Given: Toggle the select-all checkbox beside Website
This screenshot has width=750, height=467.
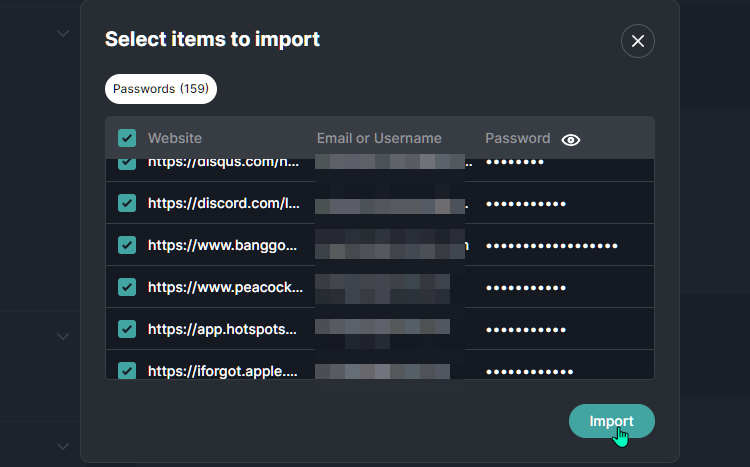Looking at the screenshot, I should click(127, 138).
